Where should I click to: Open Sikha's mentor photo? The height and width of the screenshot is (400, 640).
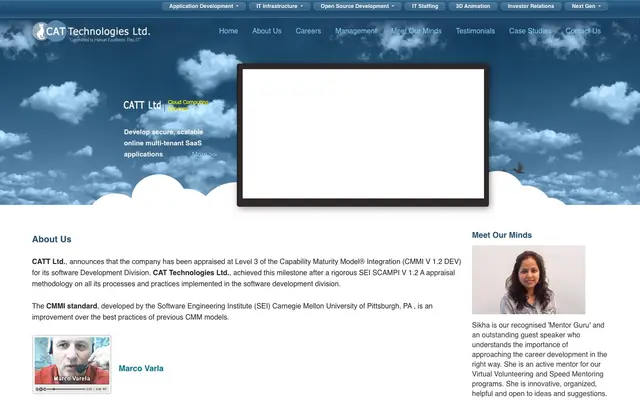pyautogui.click(x=529, y=280)
